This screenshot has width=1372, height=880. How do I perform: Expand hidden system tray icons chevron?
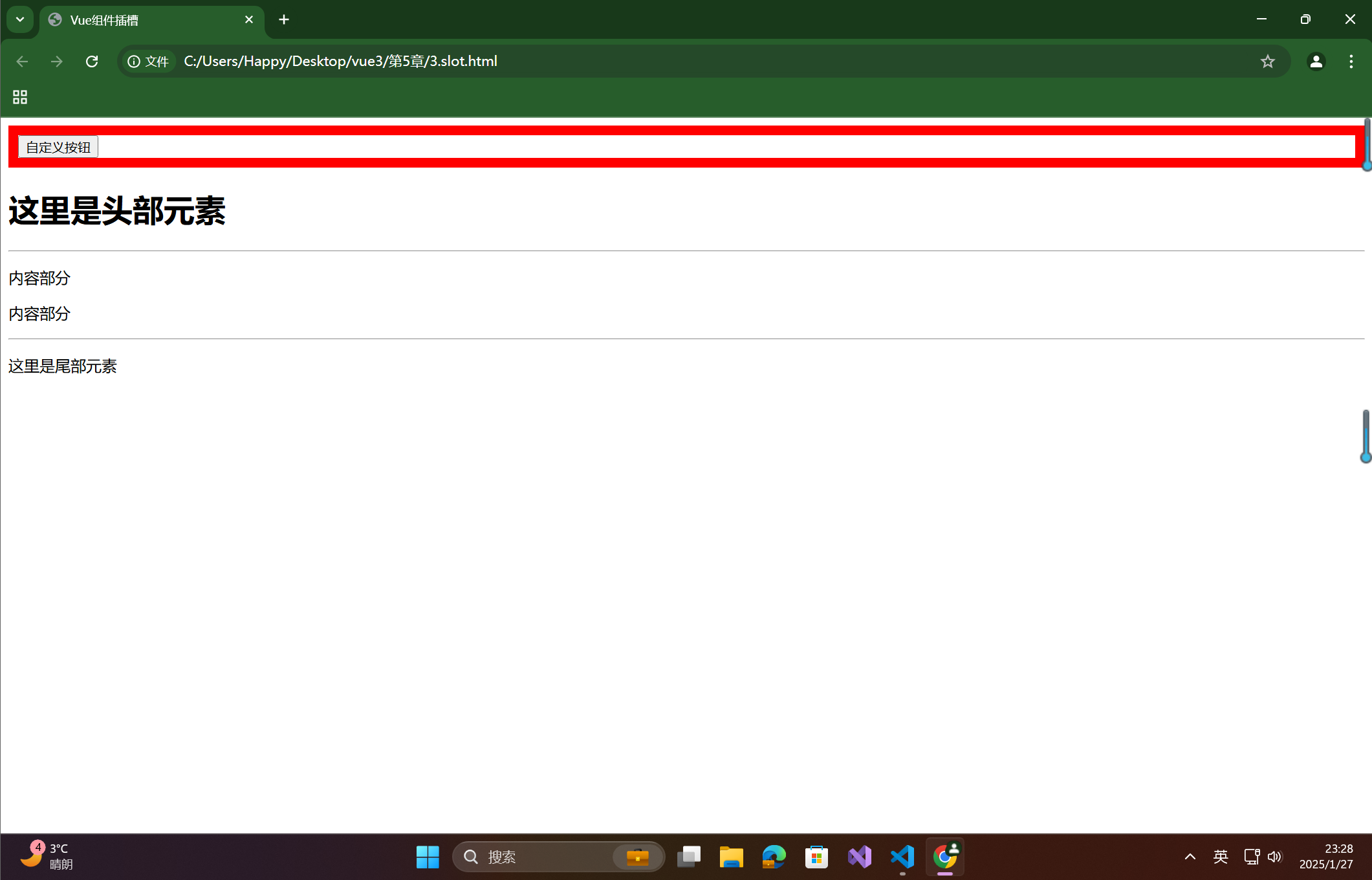point(1190,857)
